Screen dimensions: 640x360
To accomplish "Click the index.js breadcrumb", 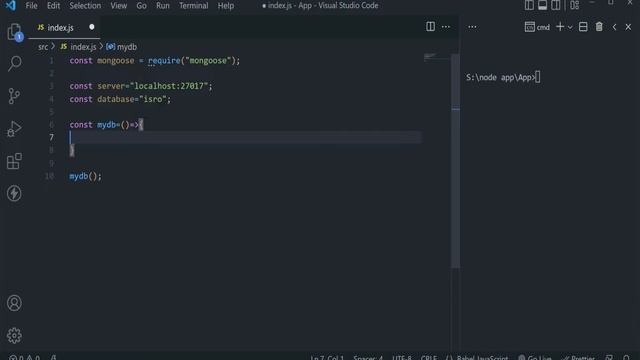I will tap(83, 47).
